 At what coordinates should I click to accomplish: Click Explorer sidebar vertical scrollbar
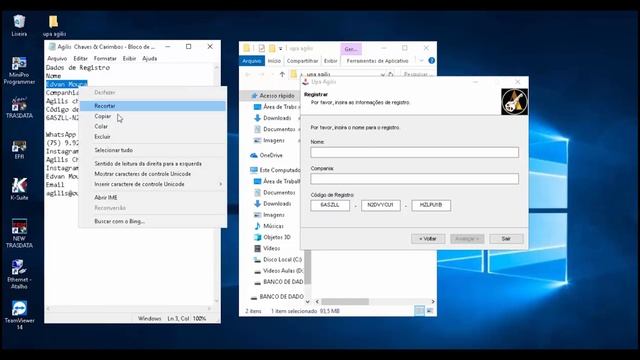point(308,267)
